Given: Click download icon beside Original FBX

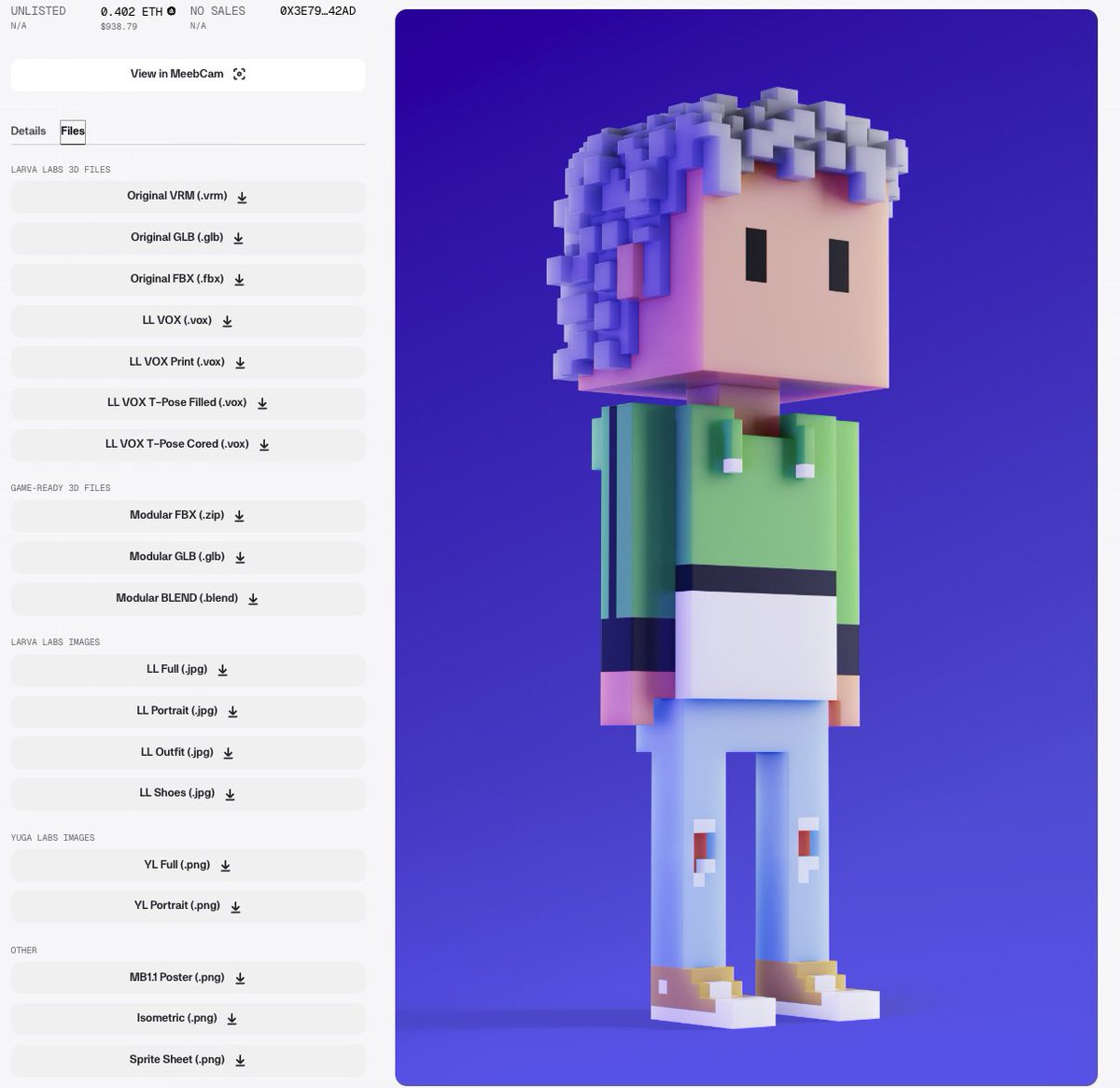Looking at the screenshot, I should (x=239, y=280).
